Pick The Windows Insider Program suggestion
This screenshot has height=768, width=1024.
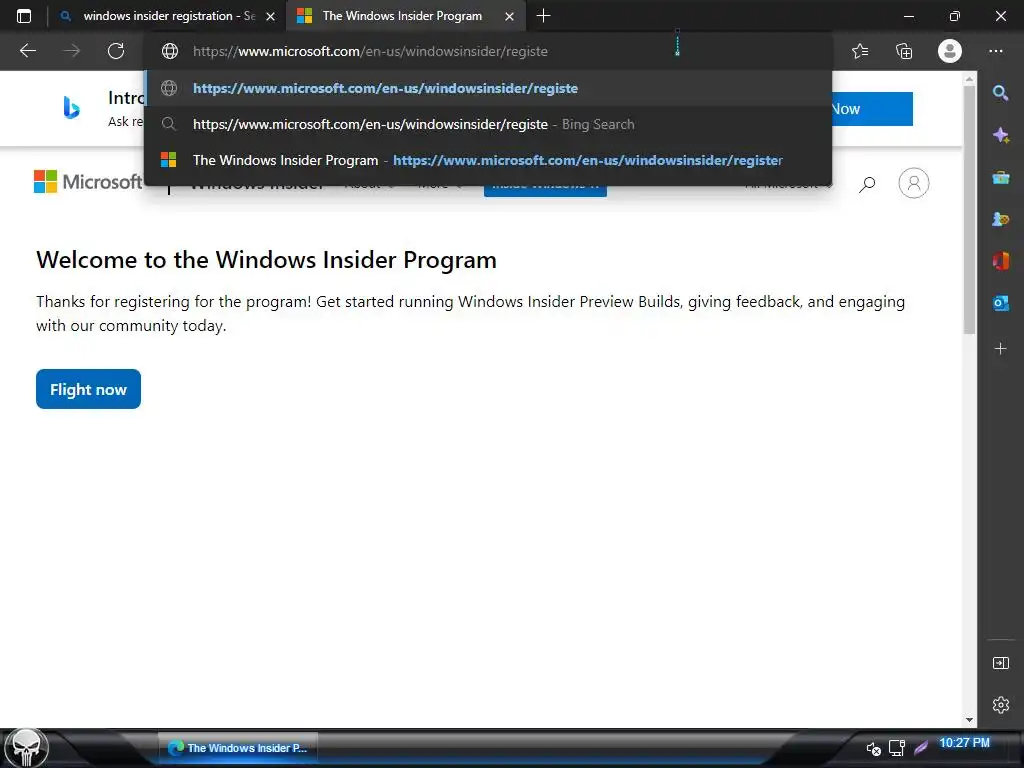tap(488, 160)
